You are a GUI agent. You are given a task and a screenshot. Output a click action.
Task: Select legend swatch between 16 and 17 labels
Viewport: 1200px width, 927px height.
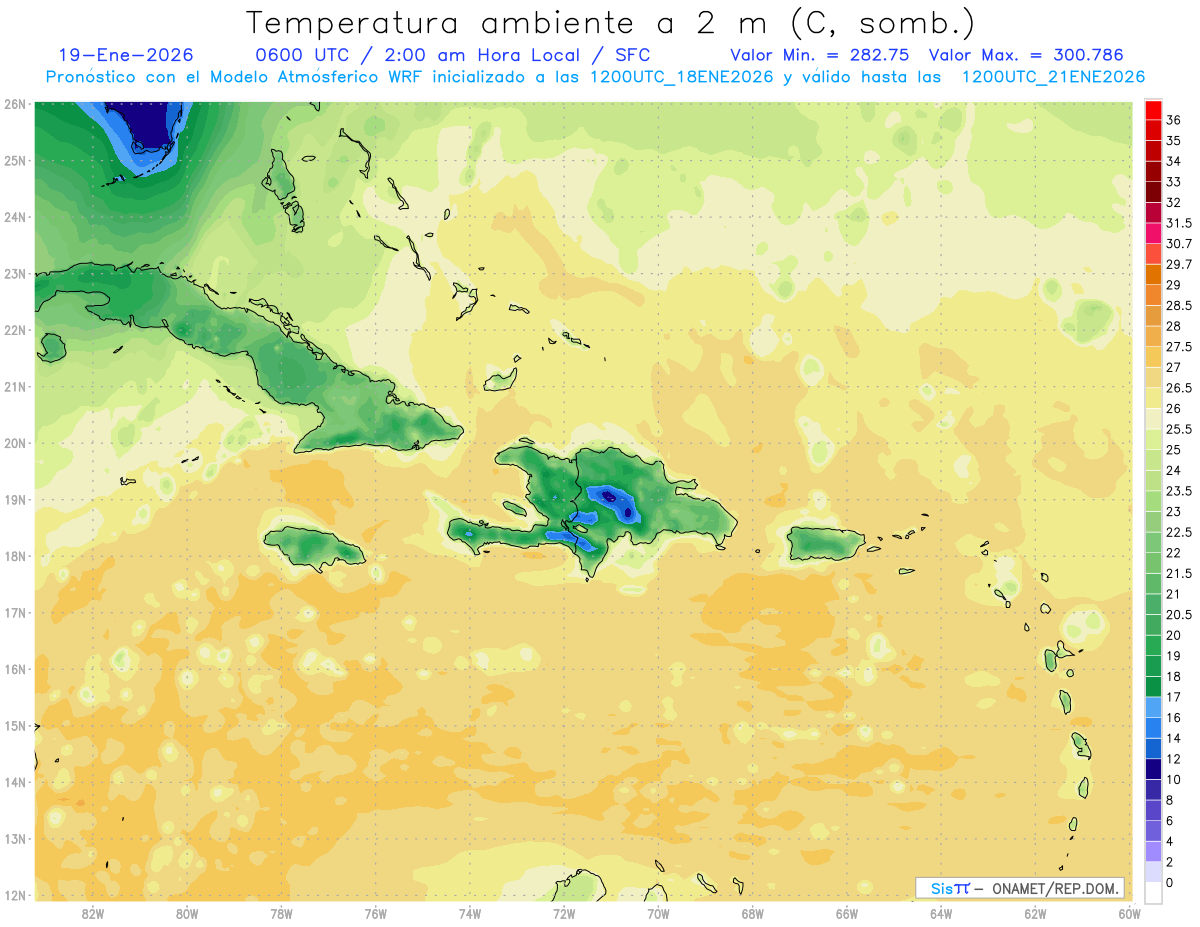(x=1153, y=707)
